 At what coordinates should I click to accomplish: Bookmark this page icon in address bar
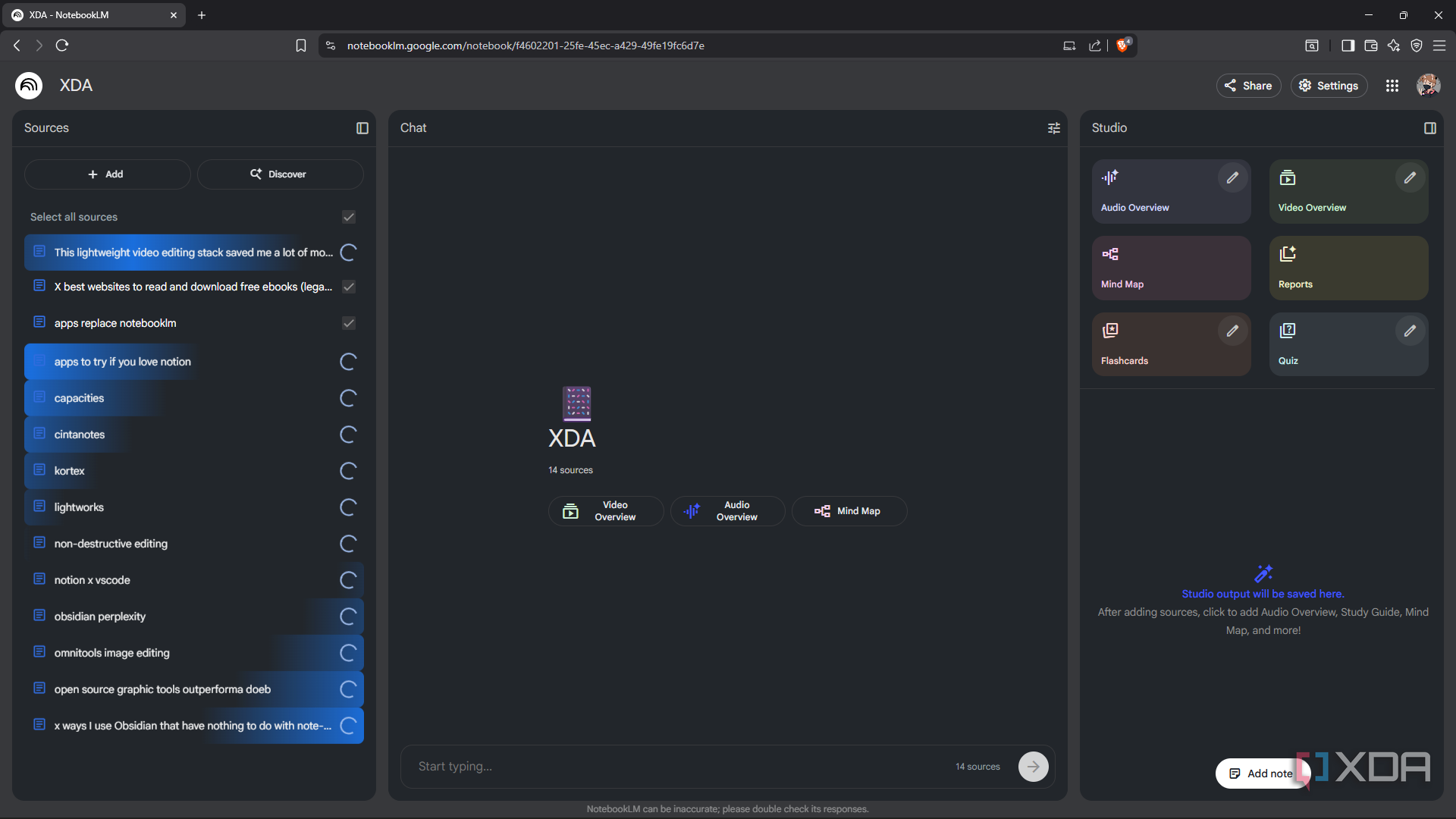pyautogui.click(x=301, y=45)
